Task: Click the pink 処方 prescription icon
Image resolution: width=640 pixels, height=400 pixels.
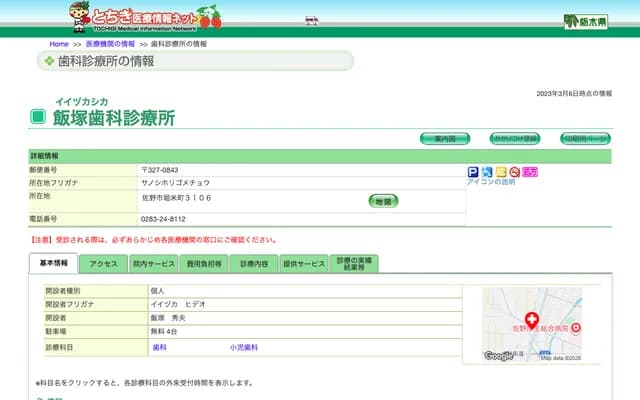Action: click(x=530, y=172)
